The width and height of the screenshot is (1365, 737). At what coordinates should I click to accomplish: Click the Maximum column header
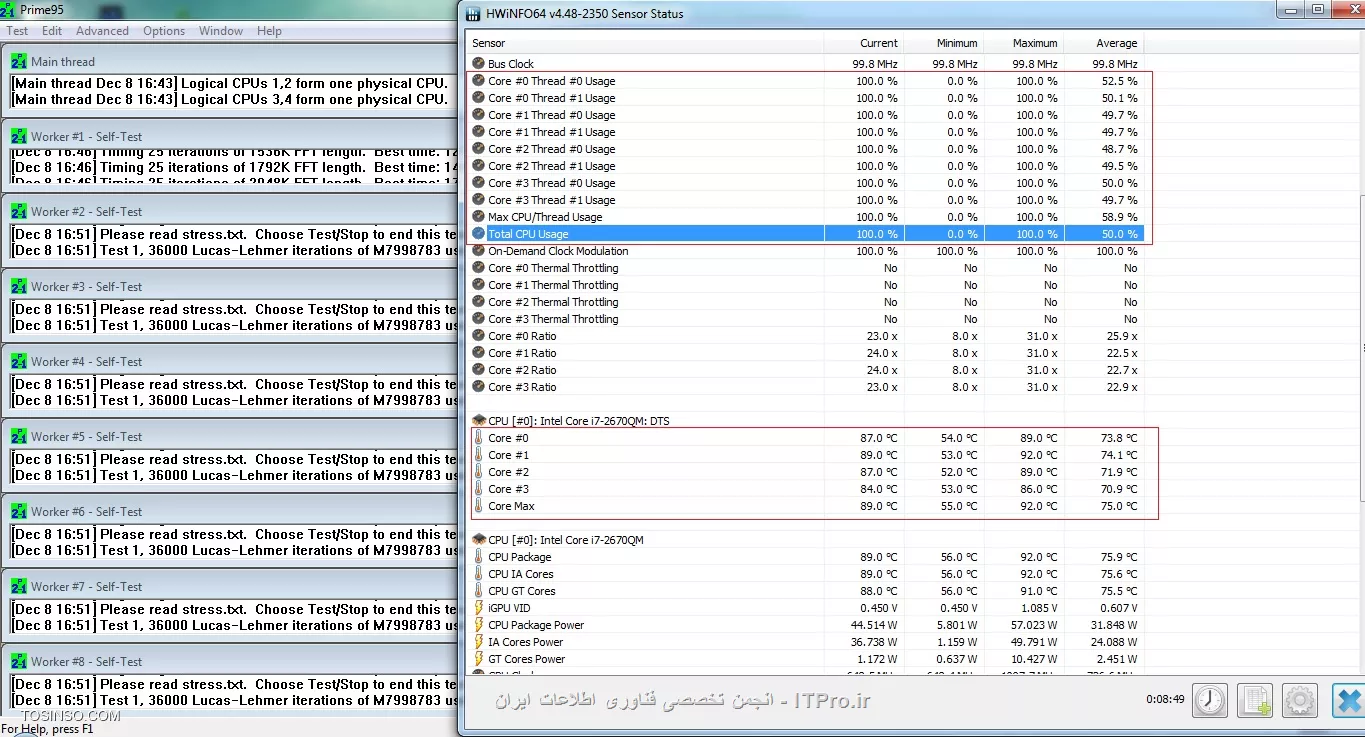[x=1024, y=43]
